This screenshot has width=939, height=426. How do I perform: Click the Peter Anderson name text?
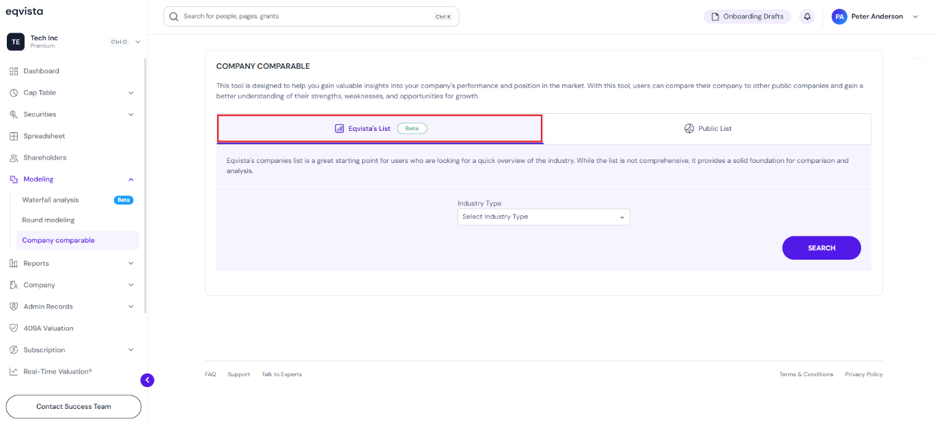pyautogui.click(x=877, y=17)
